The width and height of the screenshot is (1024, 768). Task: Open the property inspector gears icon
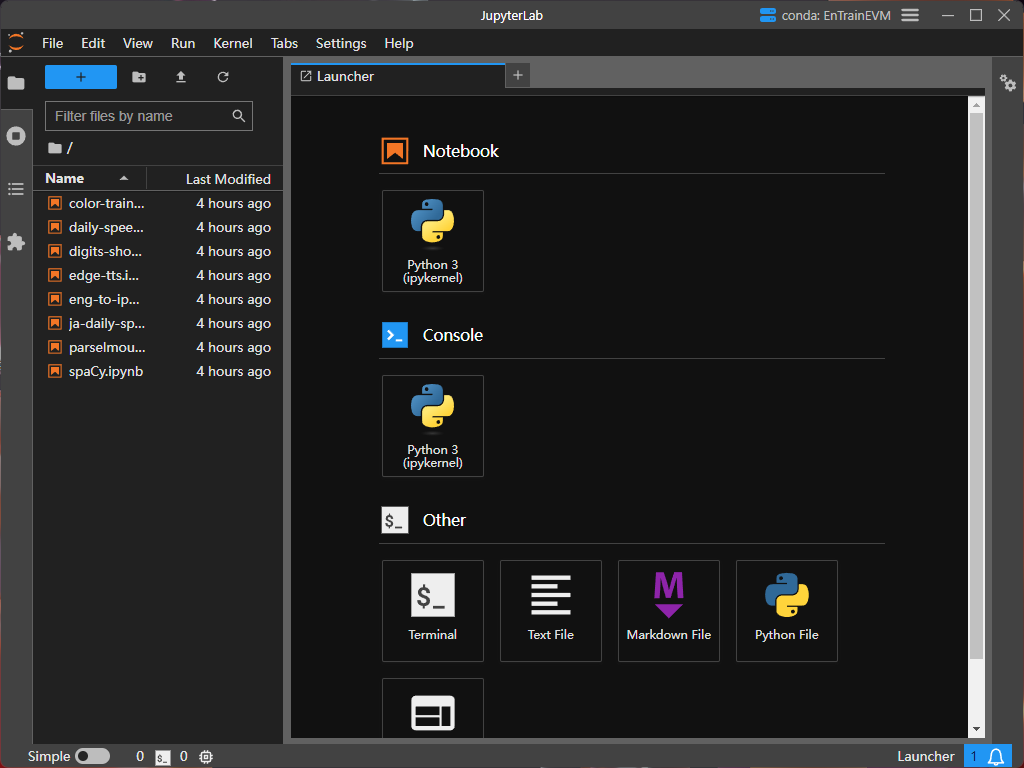(x=1008, y=84)
